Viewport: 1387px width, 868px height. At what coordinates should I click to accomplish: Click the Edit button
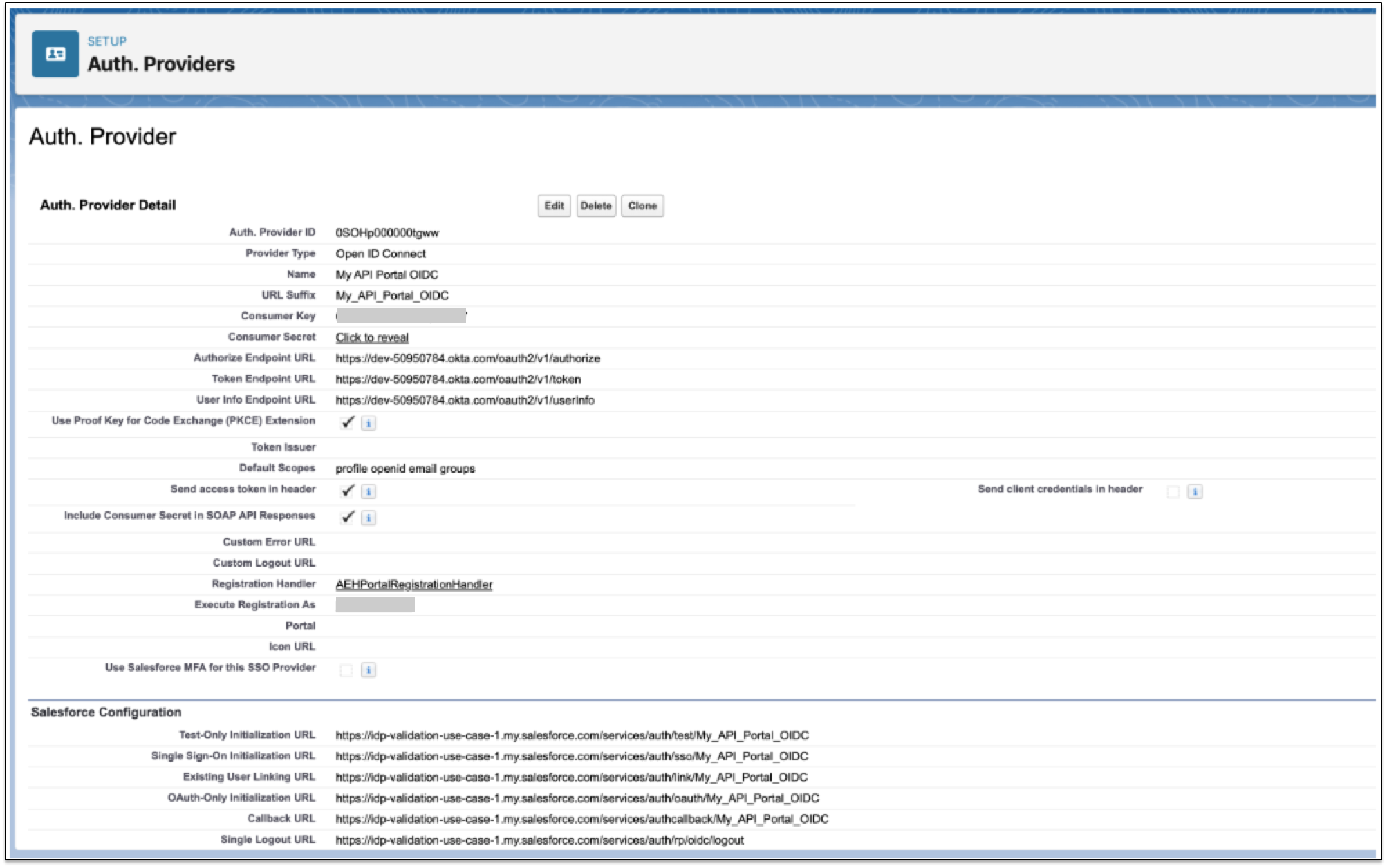pyautogui.click(x=552, y=206)
